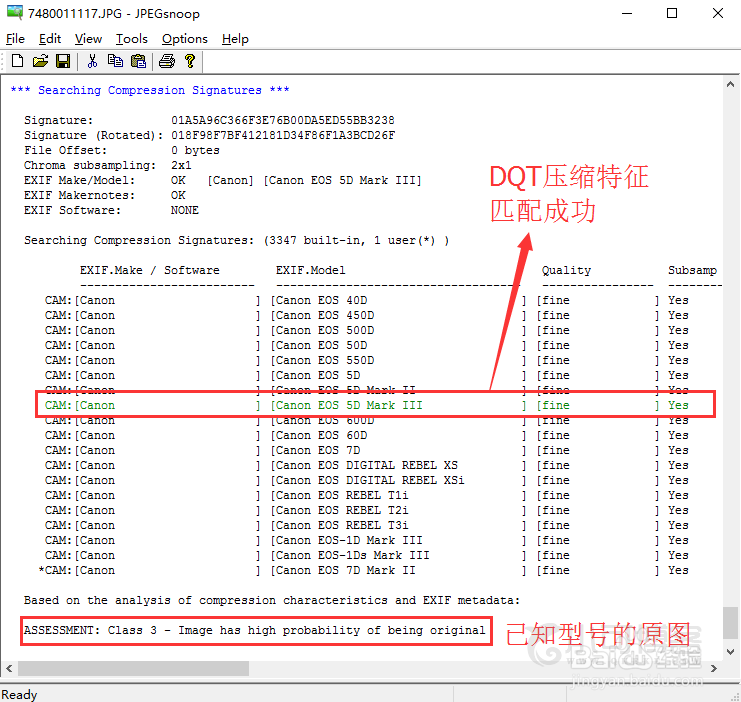This screenshot has height=702, width=741.
Task: Select the Canon EOS 50D row
Action: pos(366,345)
